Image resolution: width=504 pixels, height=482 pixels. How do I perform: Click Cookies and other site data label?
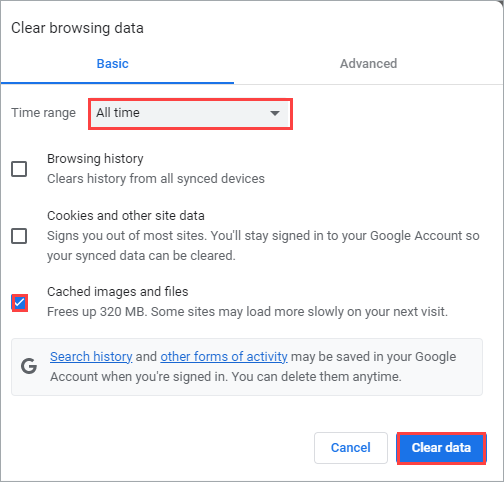(x=126, y=216)
